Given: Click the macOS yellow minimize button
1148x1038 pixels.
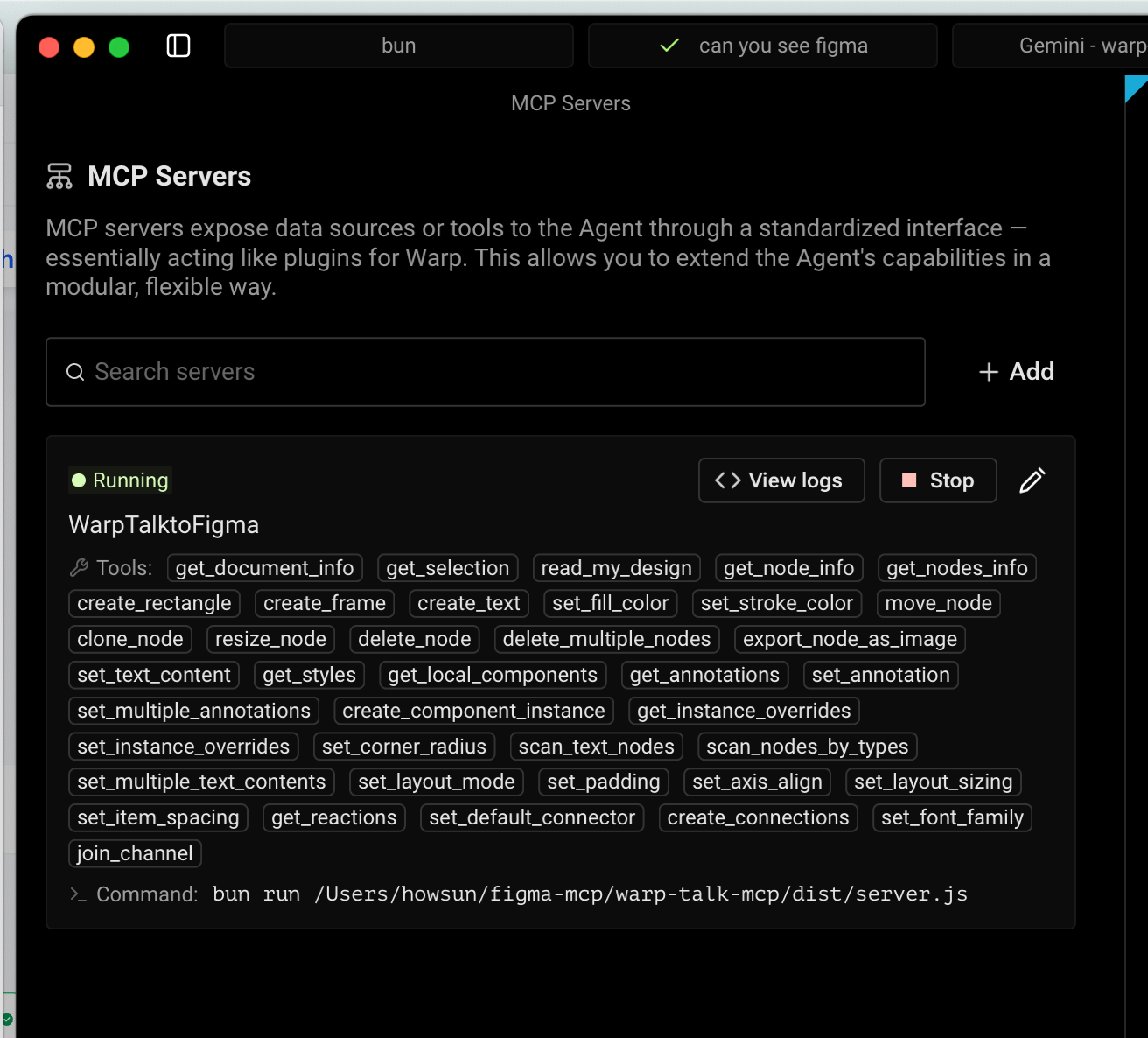Looking at the screenshot, I should click(x=84, y=47).
